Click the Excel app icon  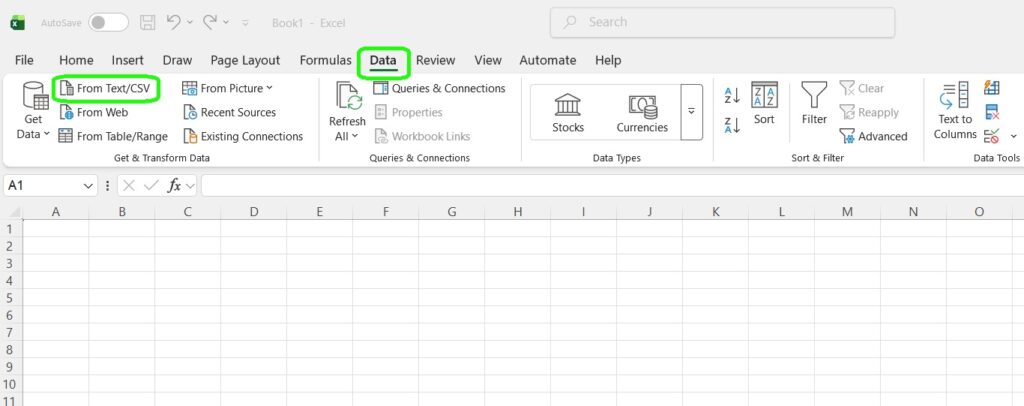18,23
